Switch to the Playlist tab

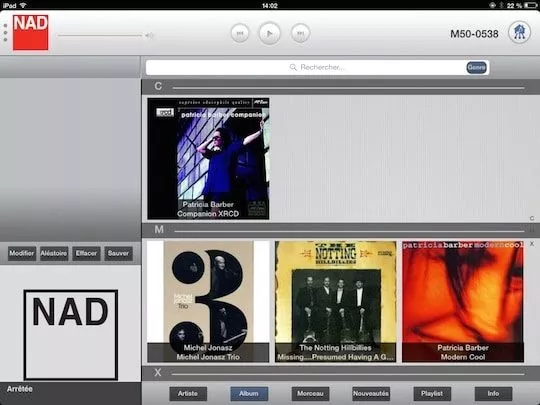point(432,394)
